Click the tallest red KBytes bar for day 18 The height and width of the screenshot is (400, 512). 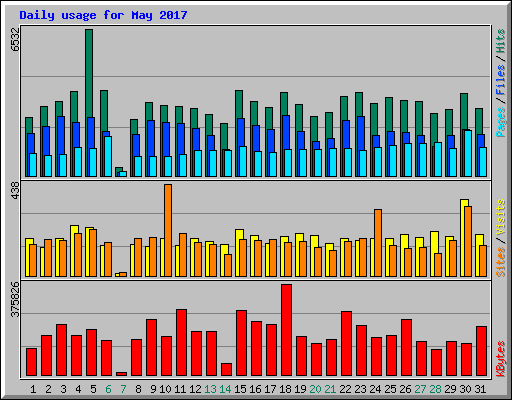pyautogui.click(x=287, y=330)
